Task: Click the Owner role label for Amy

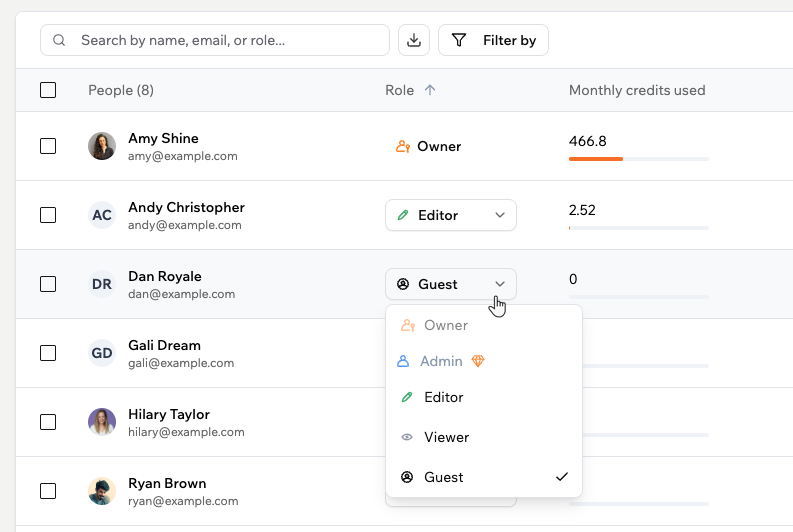Action: click(439, 146)
